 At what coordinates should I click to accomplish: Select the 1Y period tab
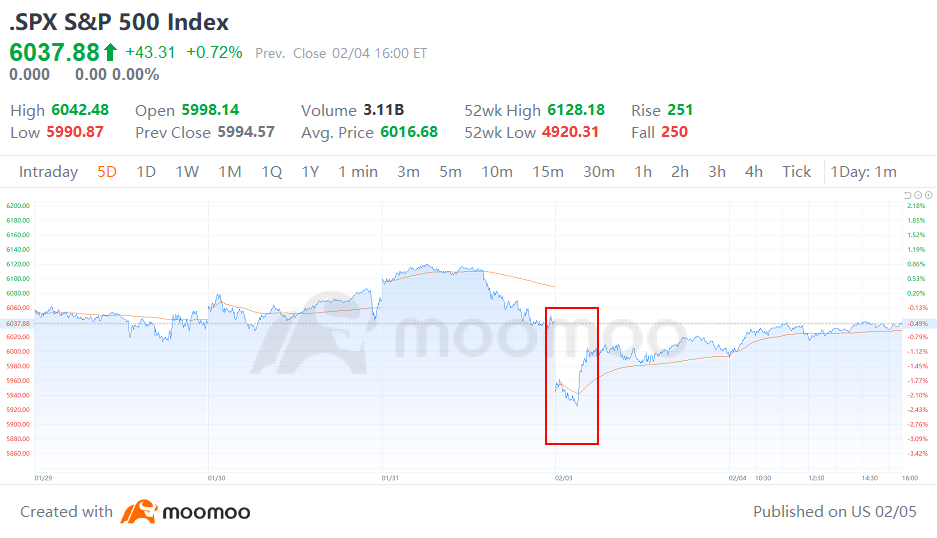(310, 172)
